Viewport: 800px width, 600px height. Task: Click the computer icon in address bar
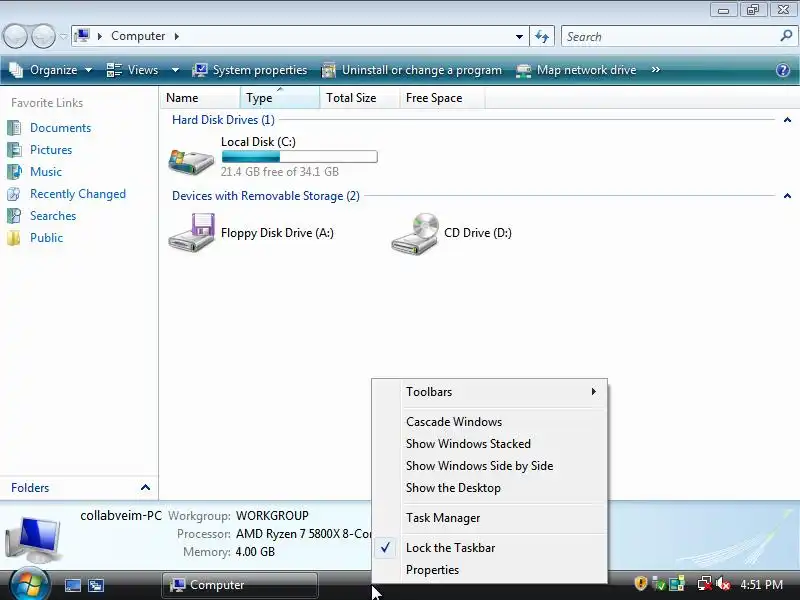pyautogui.click(x=82, y=36)
